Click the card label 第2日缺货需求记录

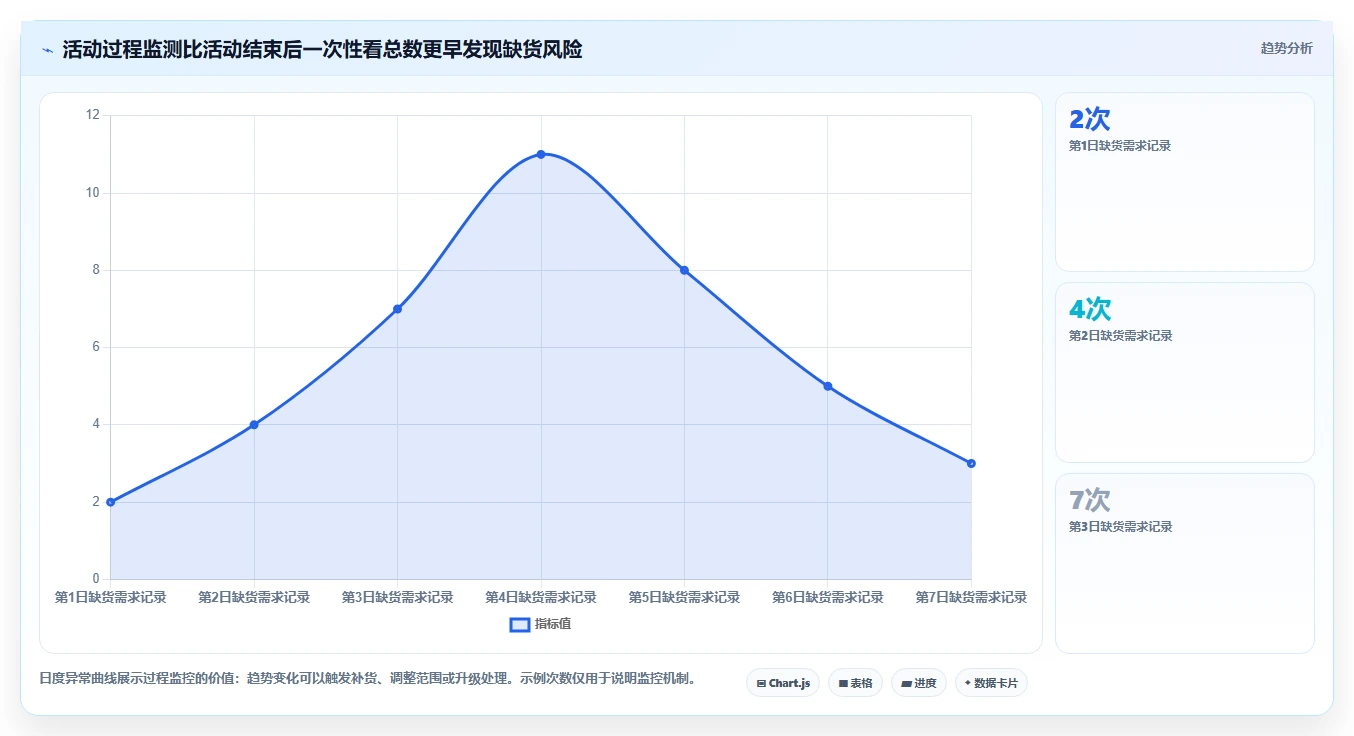tap(1120, 336)
